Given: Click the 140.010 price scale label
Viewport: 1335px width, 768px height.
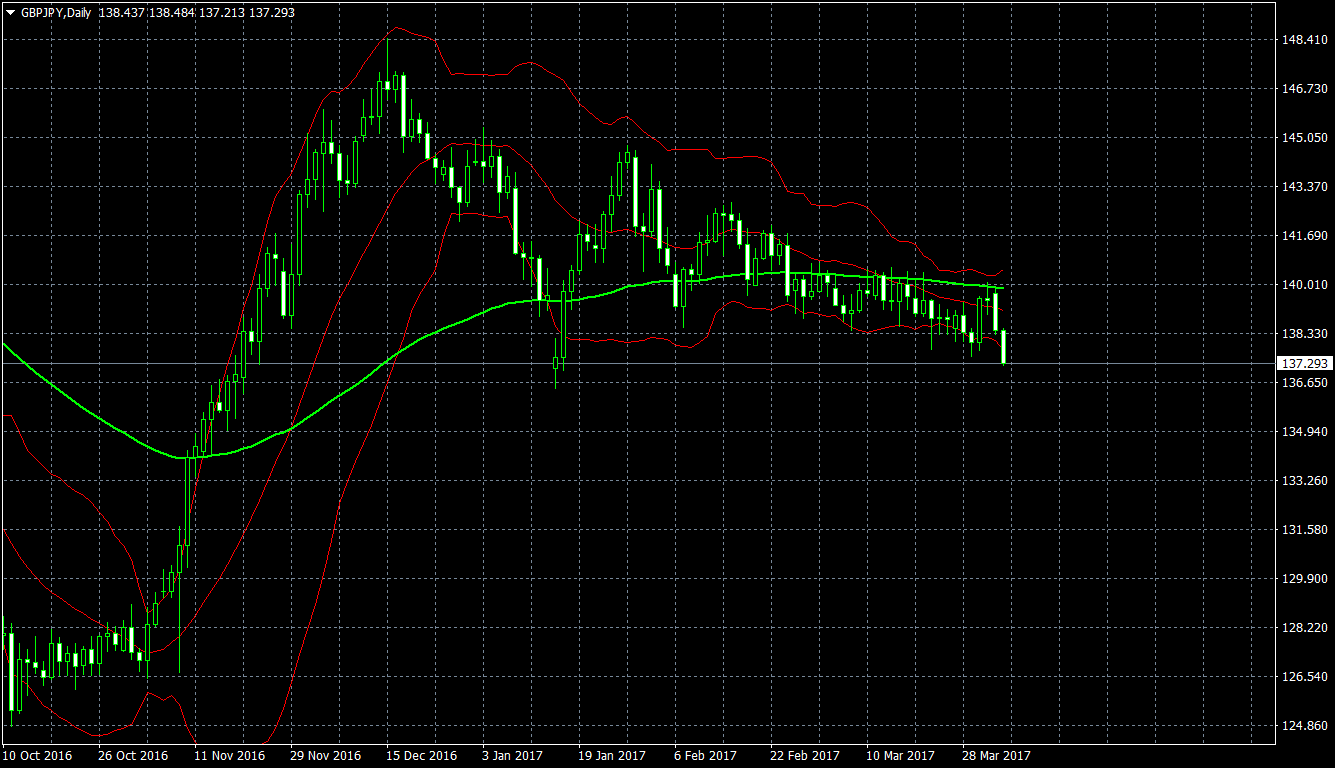Looking at the screenshot, I should click(1304, 285).
